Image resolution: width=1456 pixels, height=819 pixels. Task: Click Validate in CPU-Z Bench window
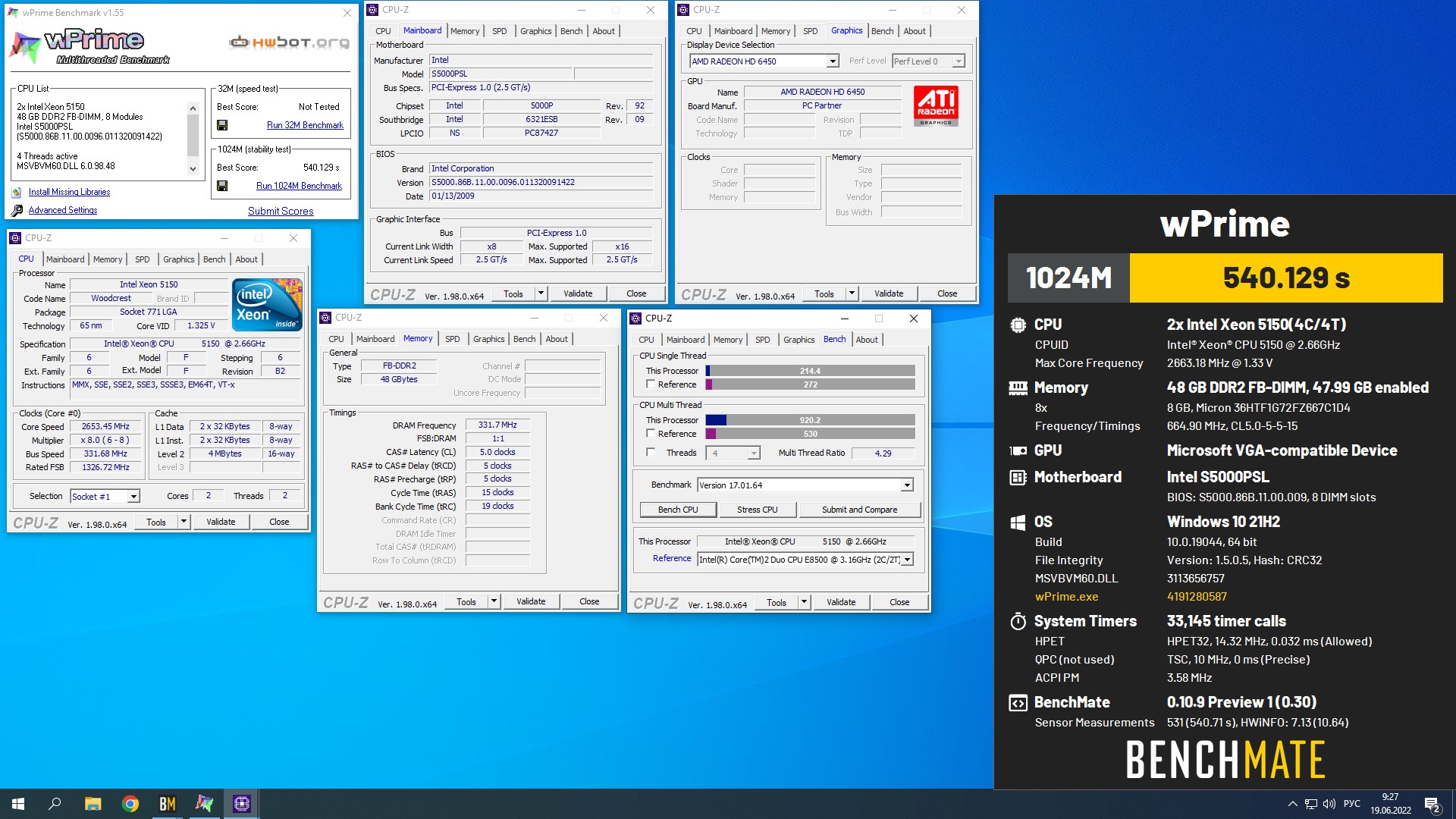pyautogui.click(x=841, y=602)
